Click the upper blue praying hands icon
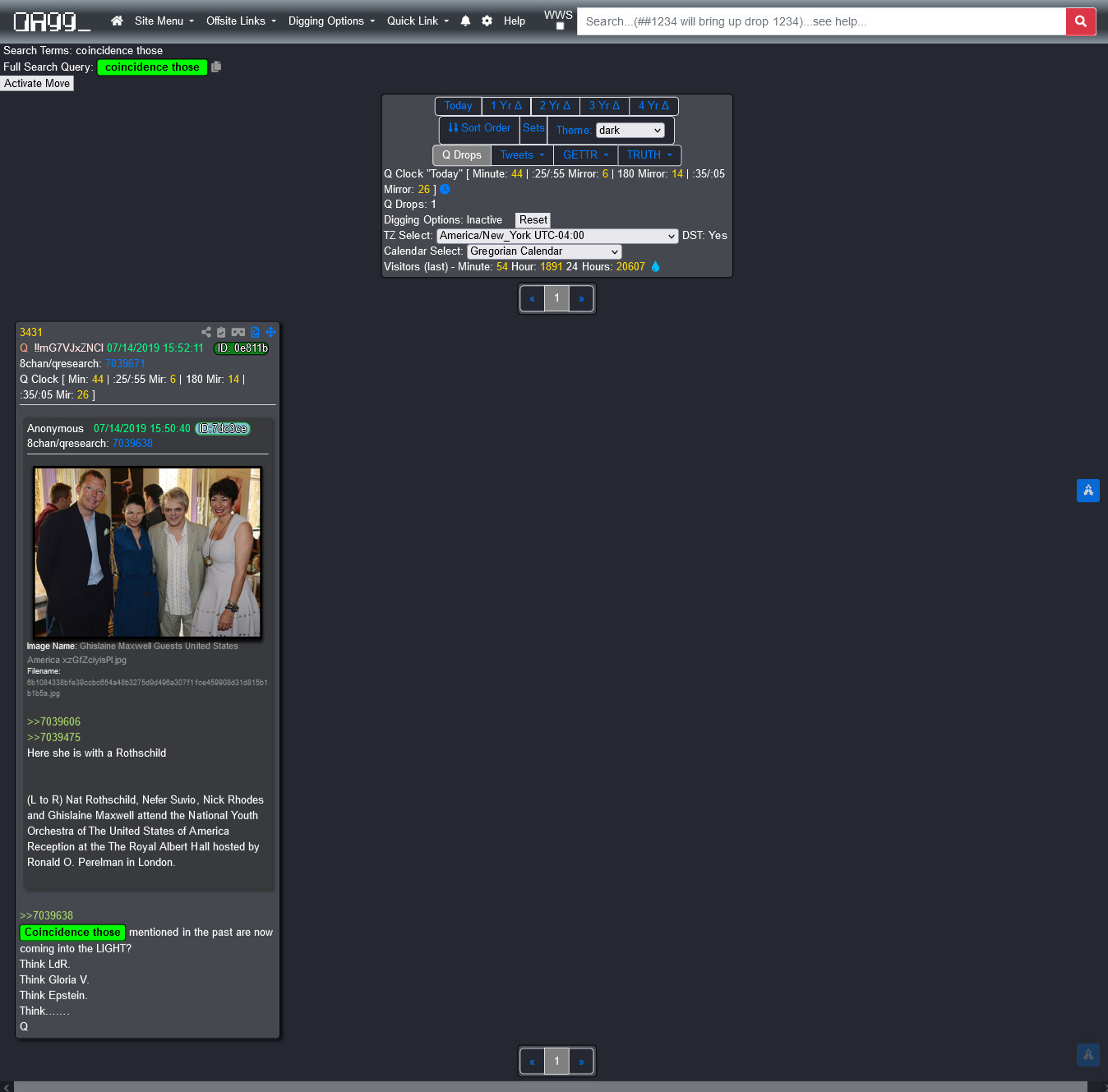 [1088, 490]
